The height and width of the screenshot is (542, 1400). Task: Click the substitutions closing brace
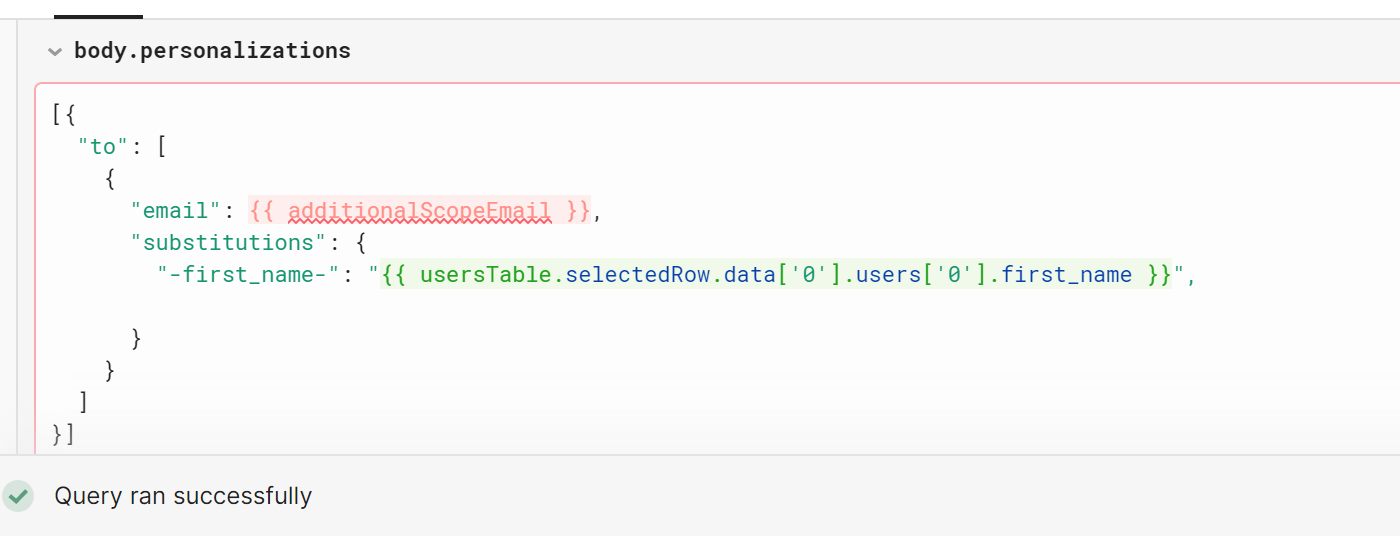136,339
